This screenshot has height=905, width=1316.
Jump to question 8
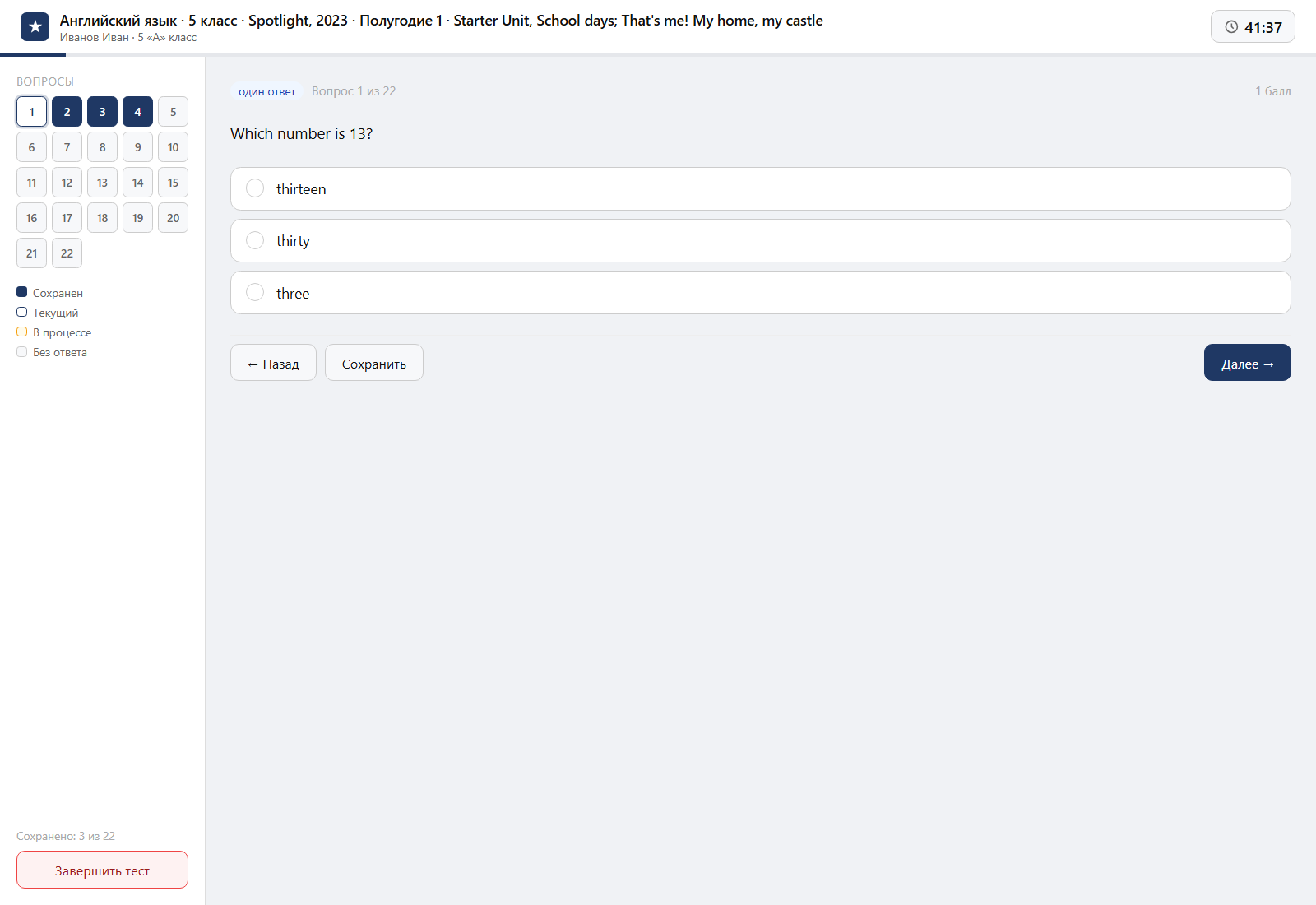point(102,147)
